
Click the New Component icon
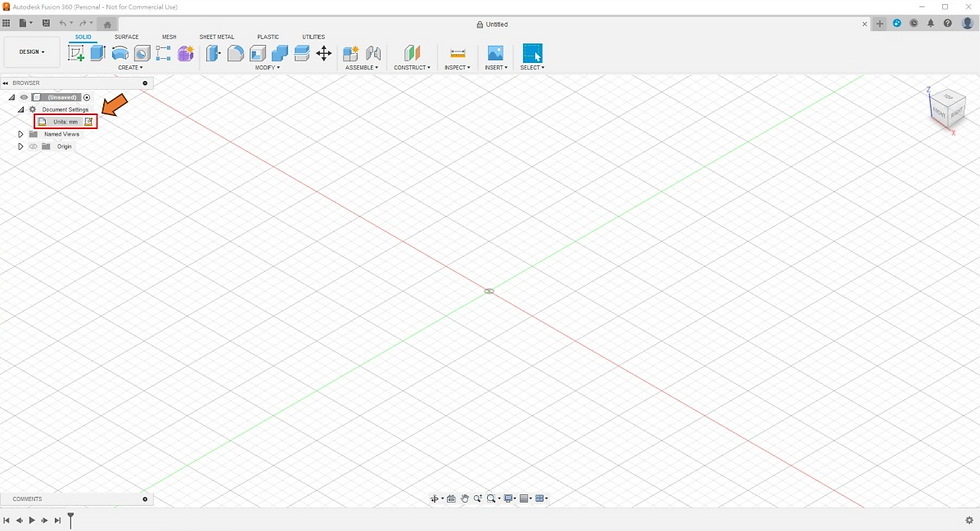pyautogui.click(x=351, y=54)
